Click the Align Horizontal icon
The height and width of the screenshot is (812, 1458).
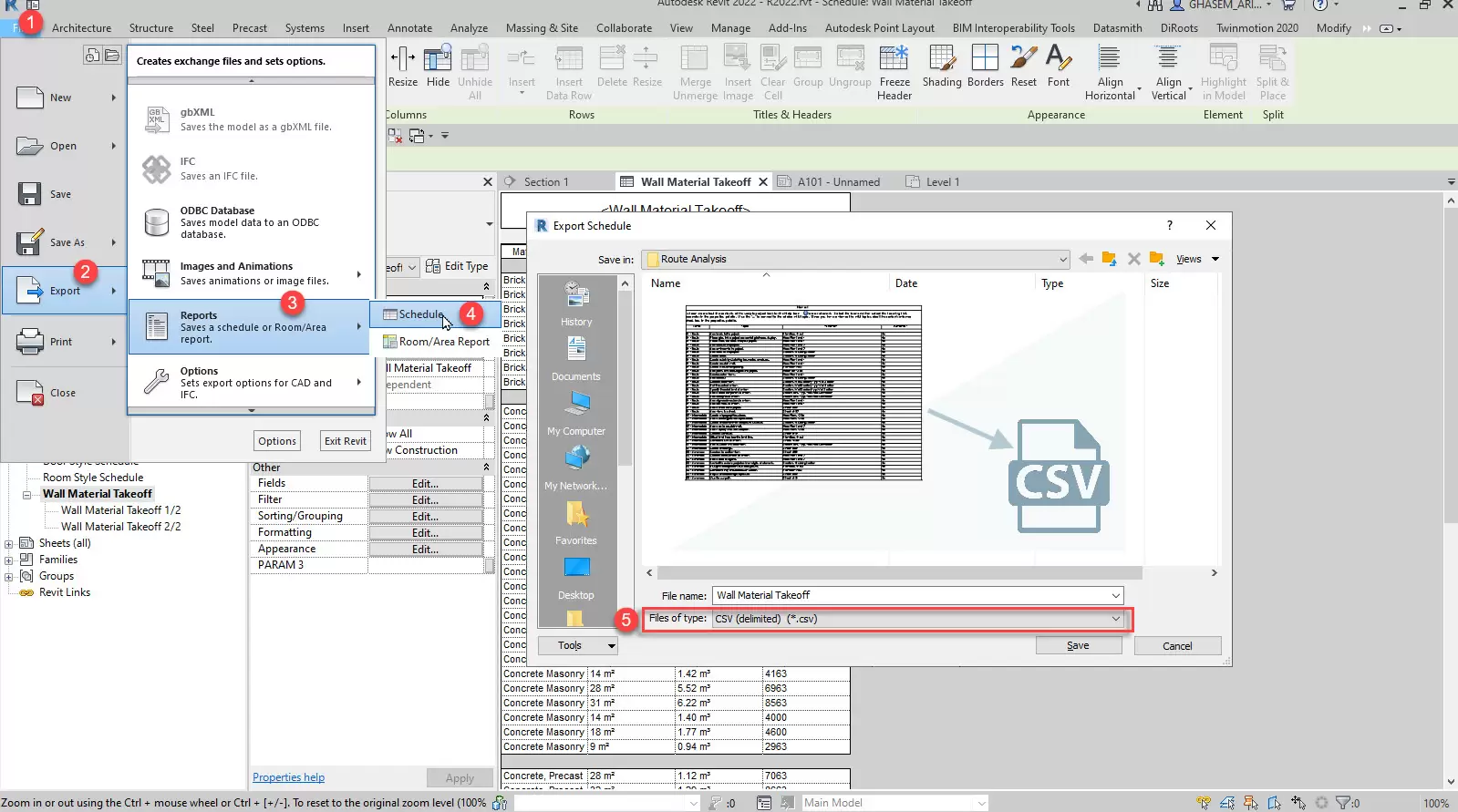click(1110, 72)
